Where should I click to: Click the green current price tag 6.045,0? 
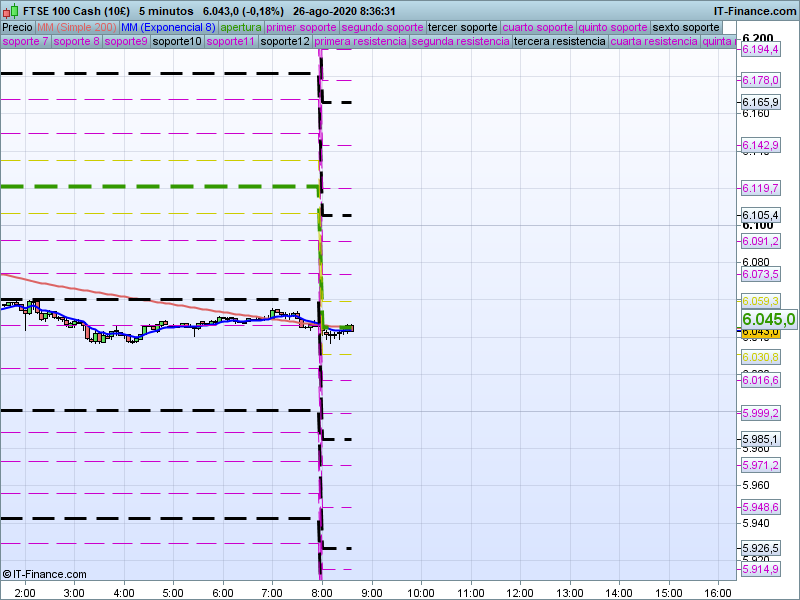[x=769, y=319]
